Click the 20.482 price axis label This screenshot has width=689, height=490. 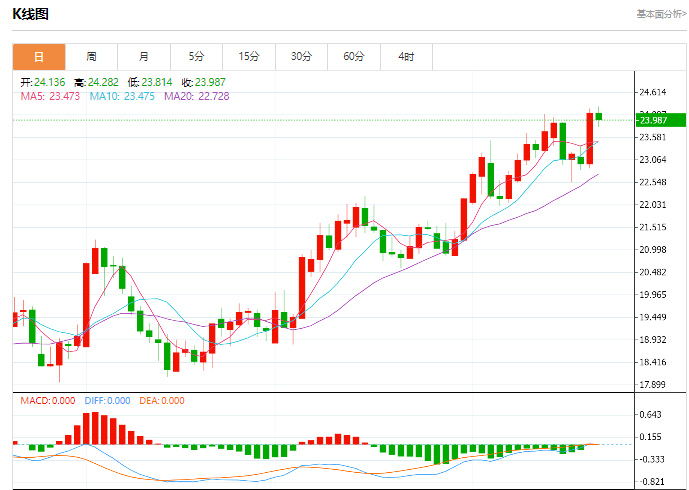[x=653, y=272]
